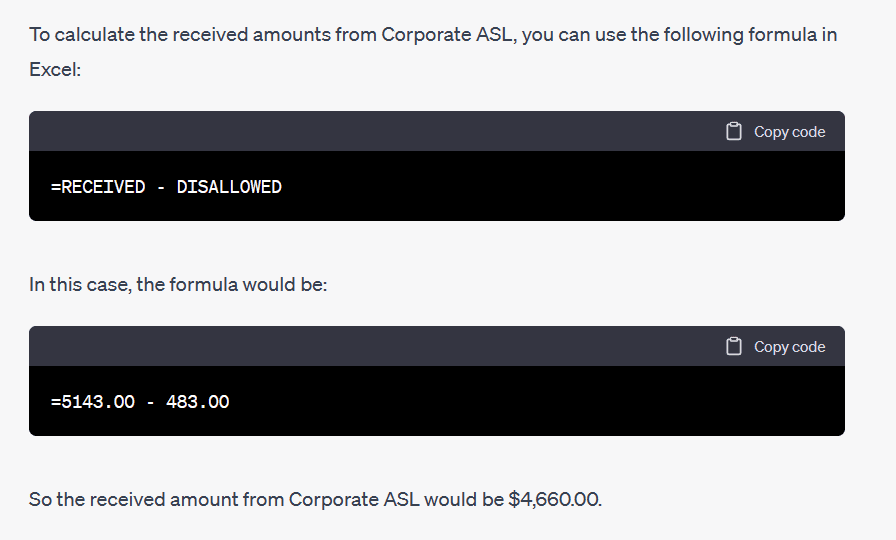Click the clipboard icon above RECEIVED - DISALLOWED formula

734,131
